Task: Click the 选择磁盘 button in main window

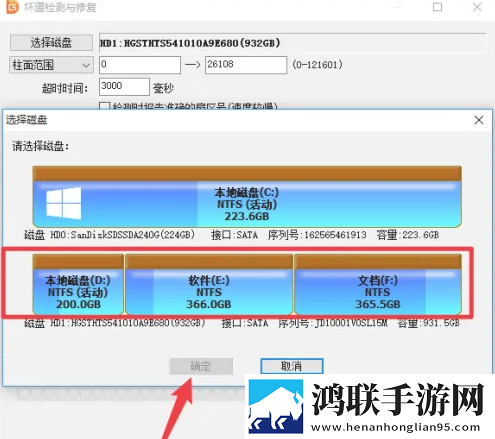Action: tap(51, 43)
